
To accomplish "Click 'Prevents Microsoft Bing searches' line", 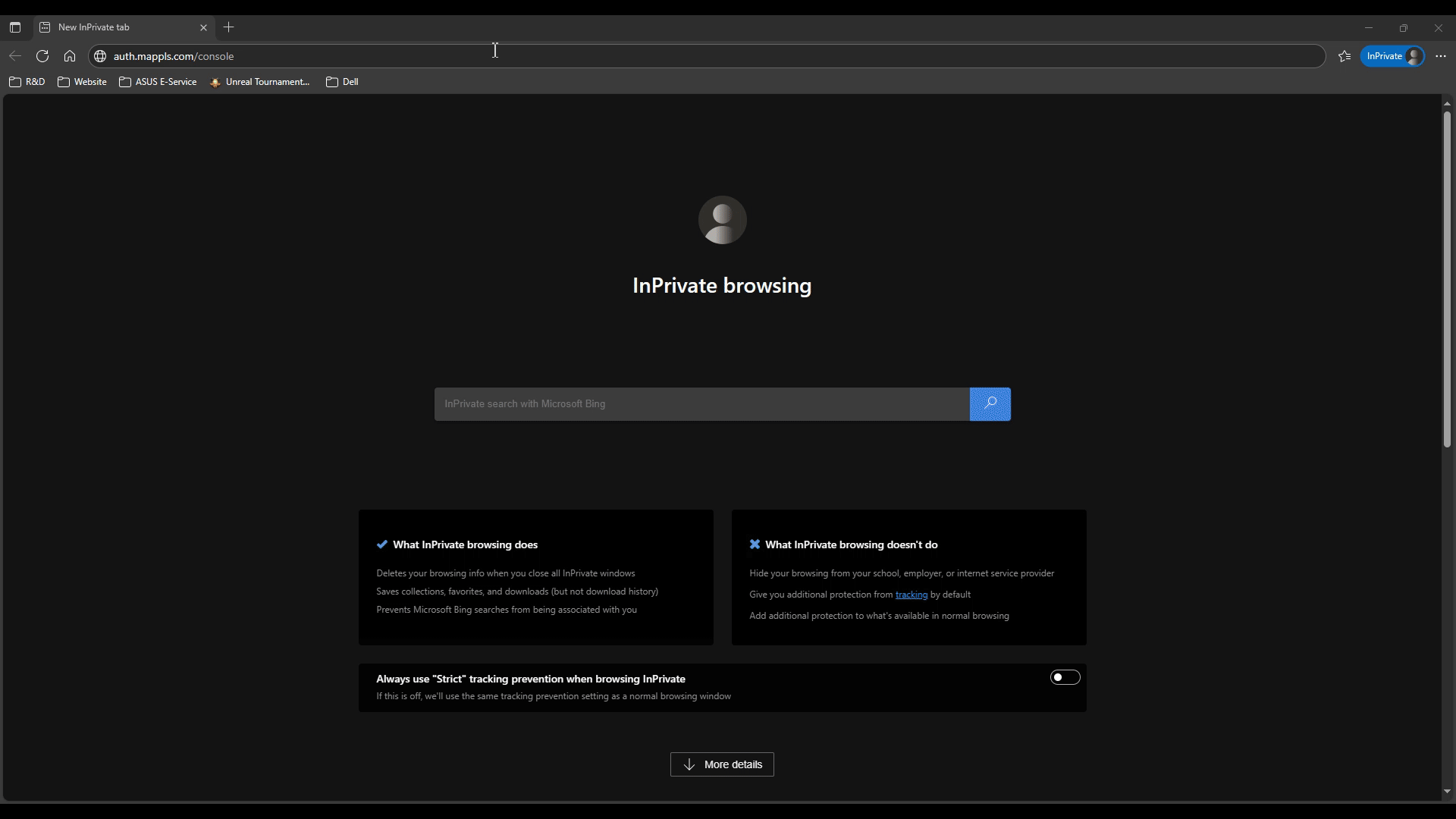I will [x=507, y=610].
